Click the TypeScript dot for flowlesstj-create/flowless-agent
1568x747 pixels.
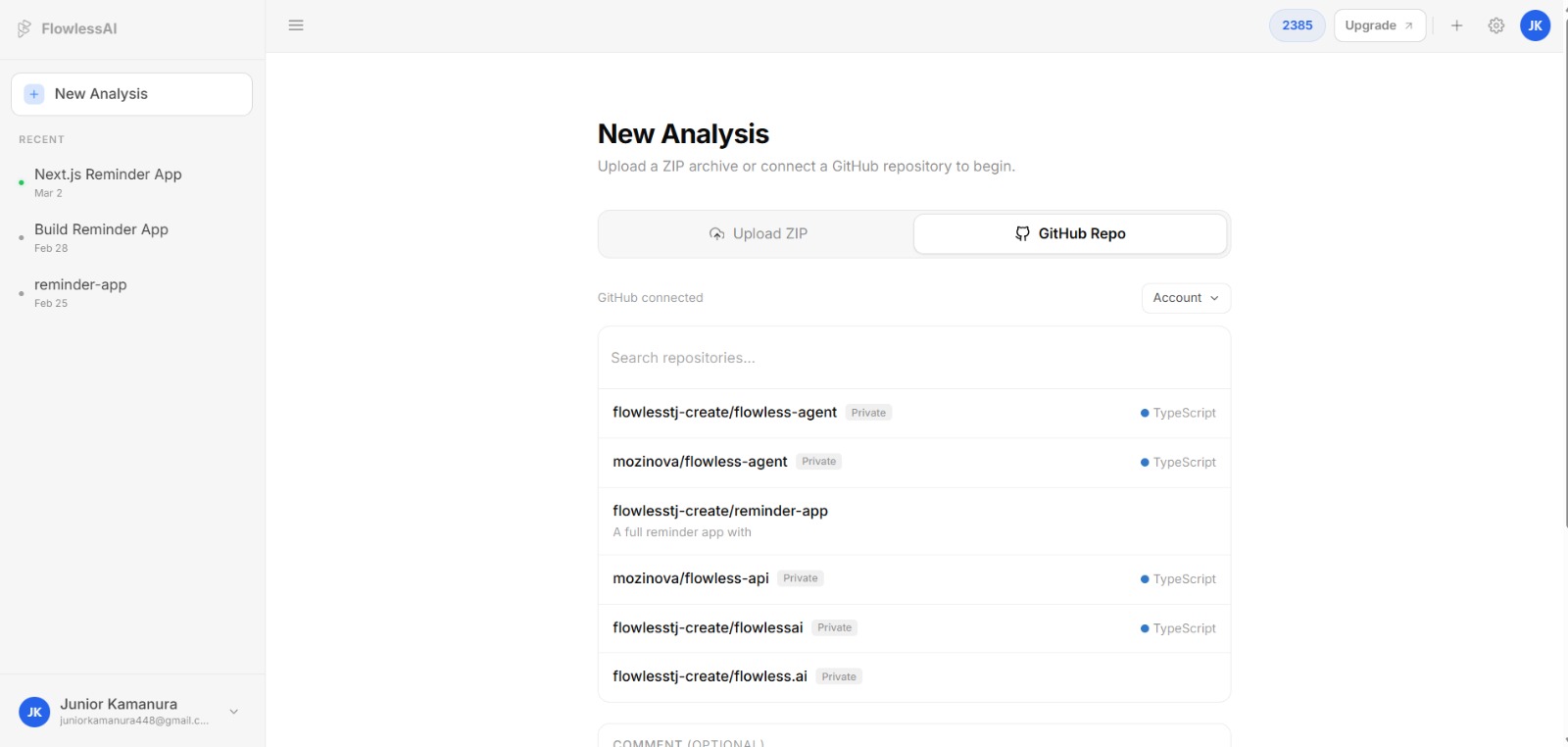click(x=1145, y=414)
